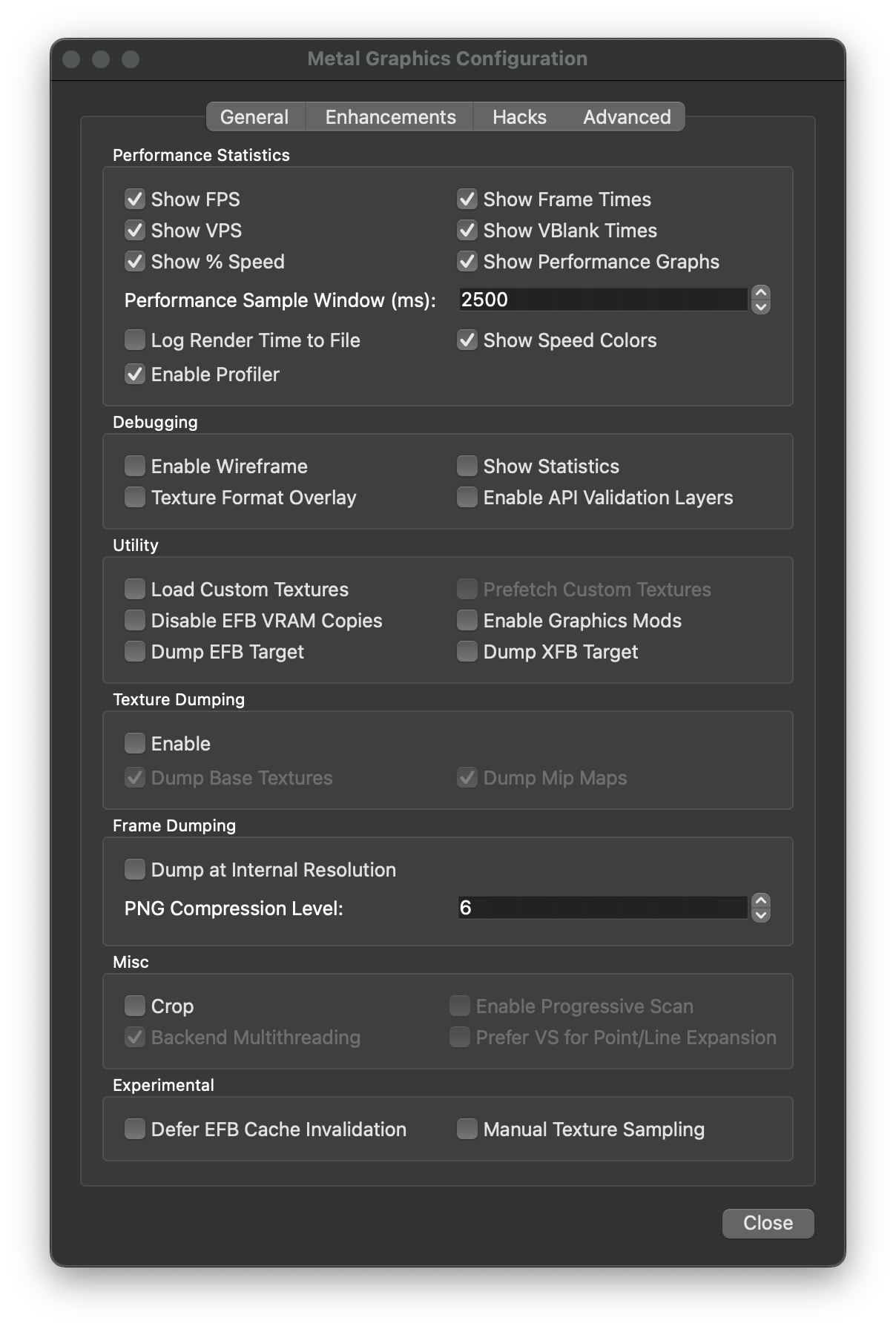Click the Metal Graphics Configuration title
Screen dimensions: 896x1329
(447, 59)
